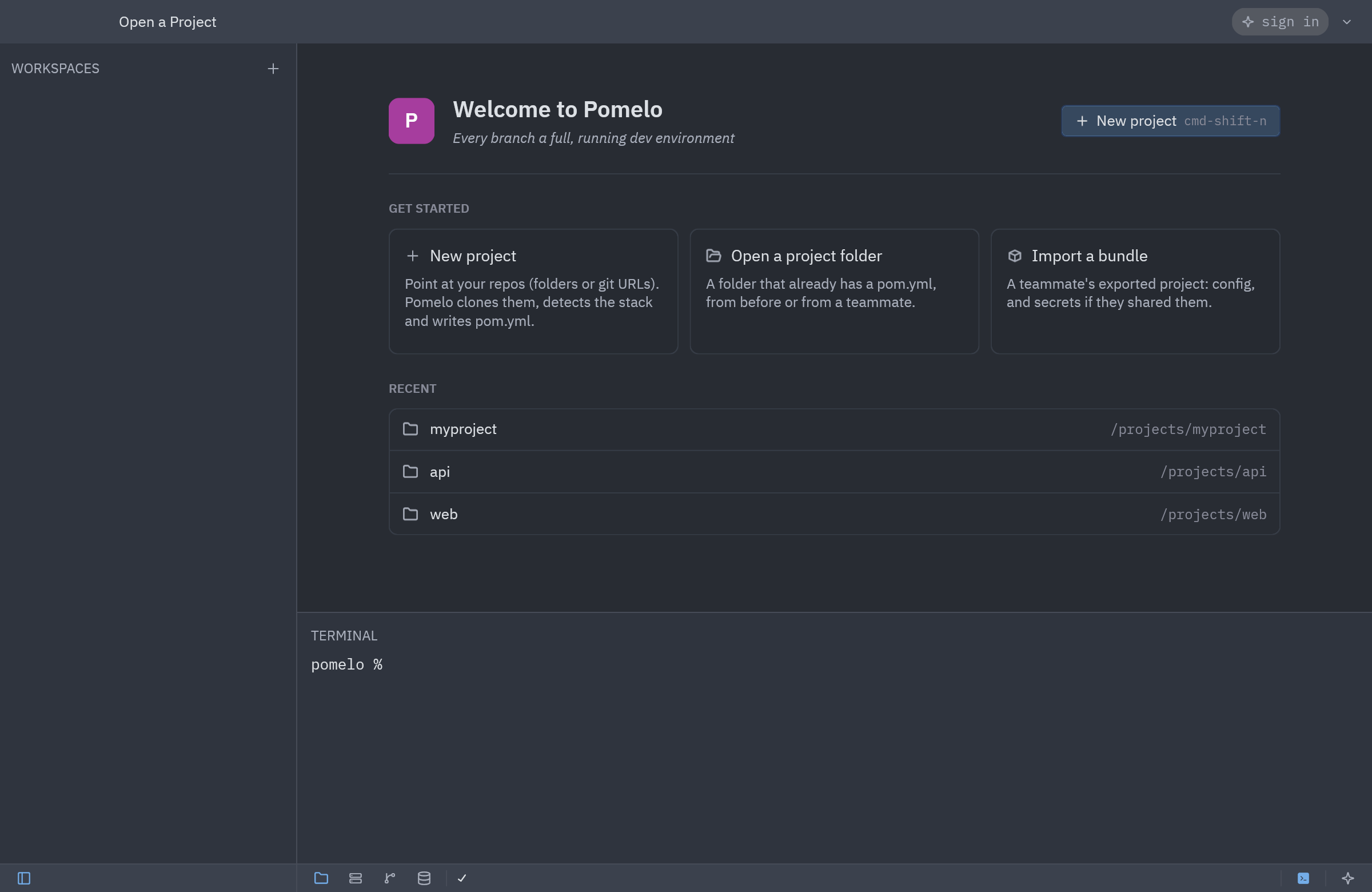This screenshot has height=892, width=1372.
Task: Open the AI sparkle icon at bottom right
Action: click(x=1348, y=878)
